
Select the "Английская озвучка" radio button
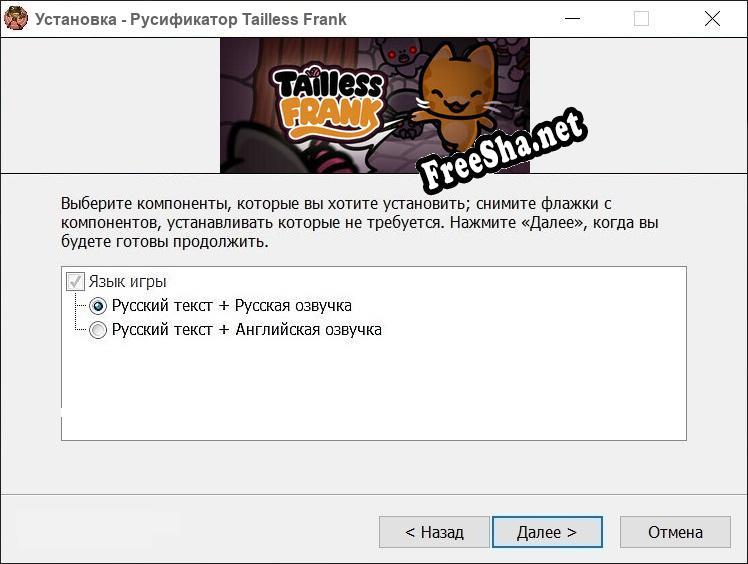coord(98,330)
